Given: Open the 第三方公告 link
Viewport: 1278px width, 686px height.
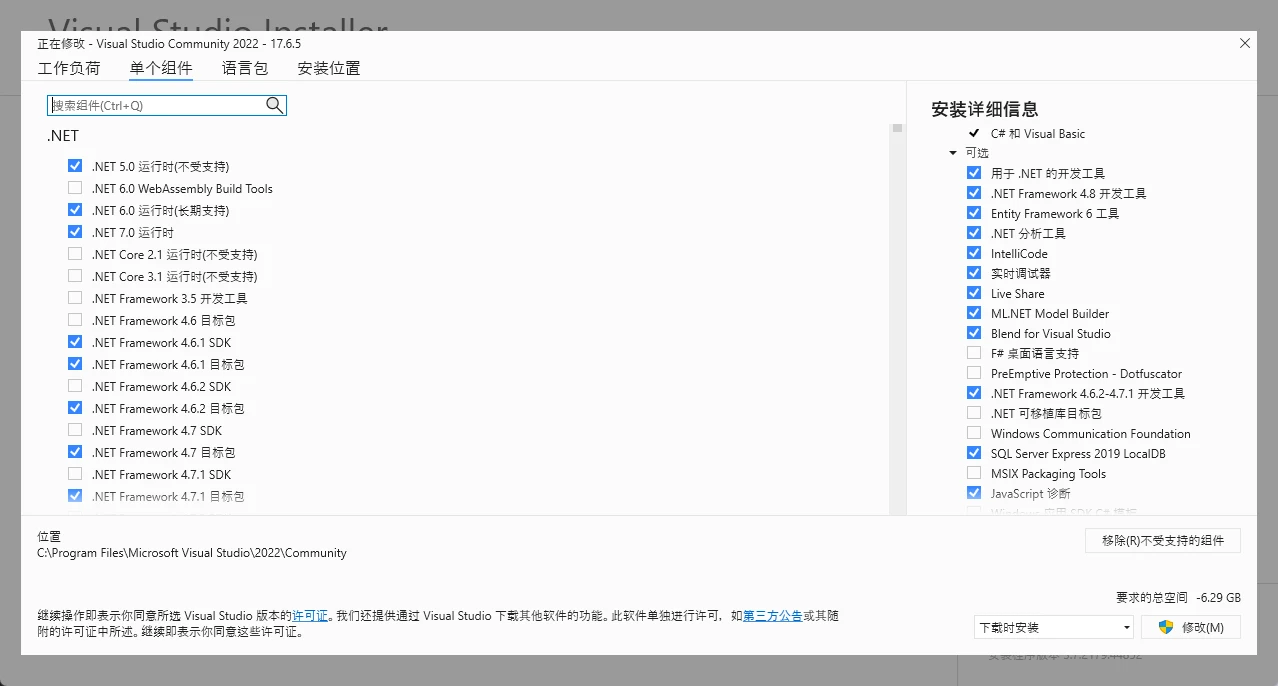Looking at the screenshot, I should [772, 616].
